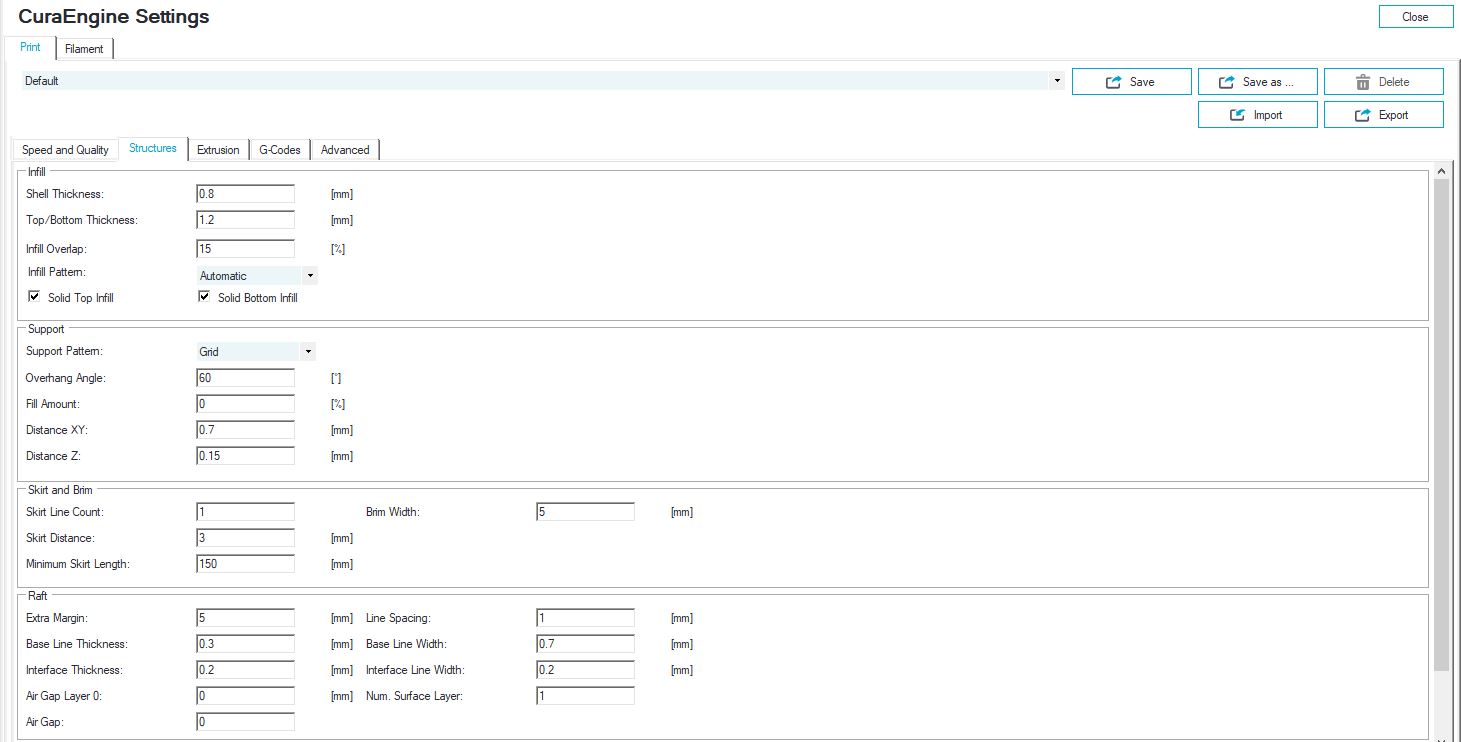Click the Minimum Skirt Length field
1461x742 pixels.
(x=246, y=564)
